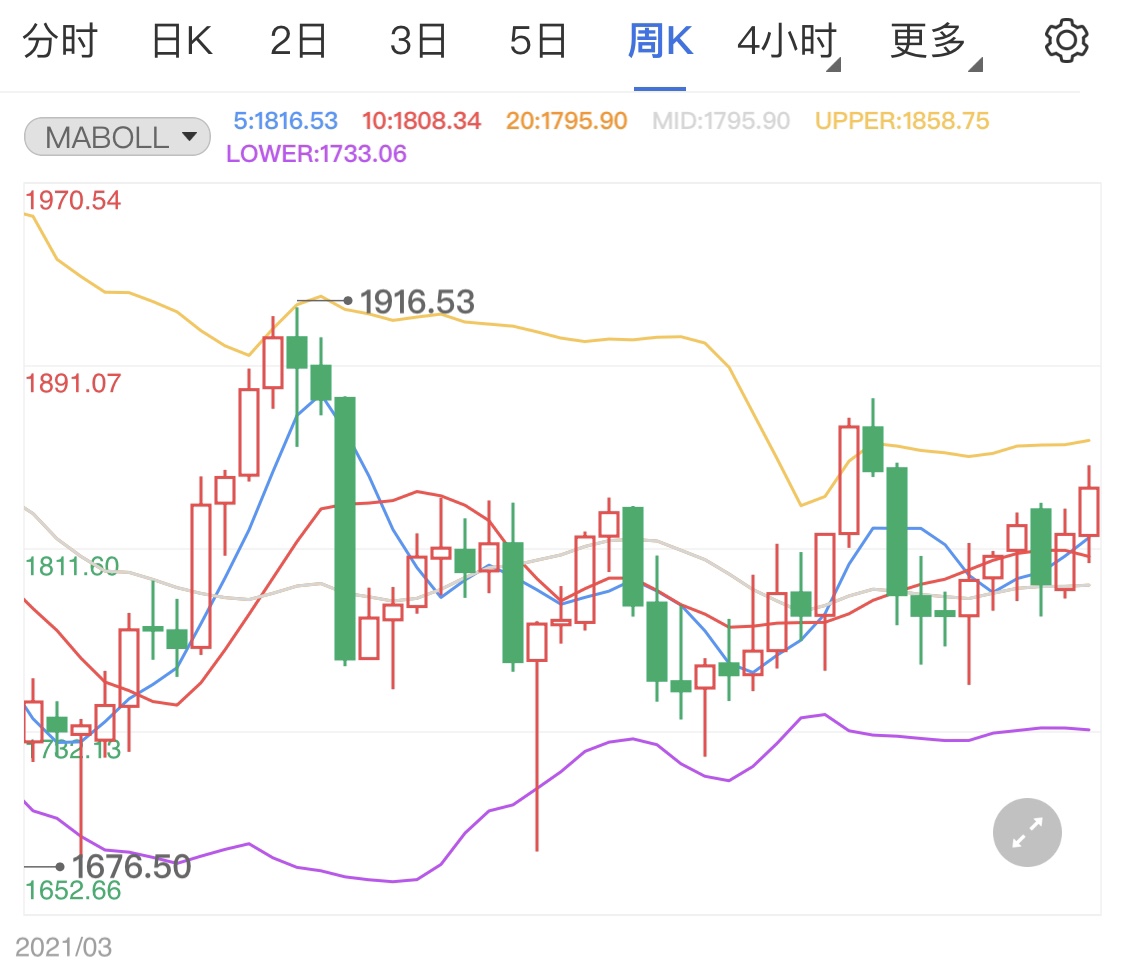This screenshot has height=967, width=1125.
Task: Select the 周K weekly tab
Action: pos(660,41)
